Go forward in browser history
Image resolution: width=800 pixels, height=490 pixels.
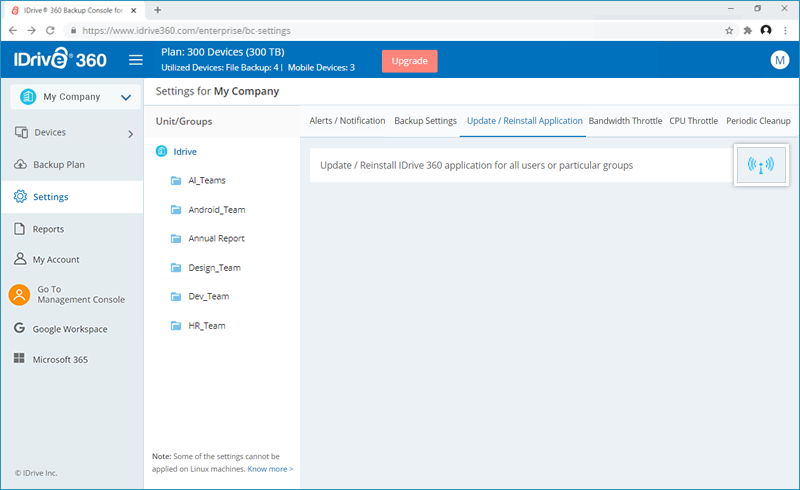click(x=32, y=31)
